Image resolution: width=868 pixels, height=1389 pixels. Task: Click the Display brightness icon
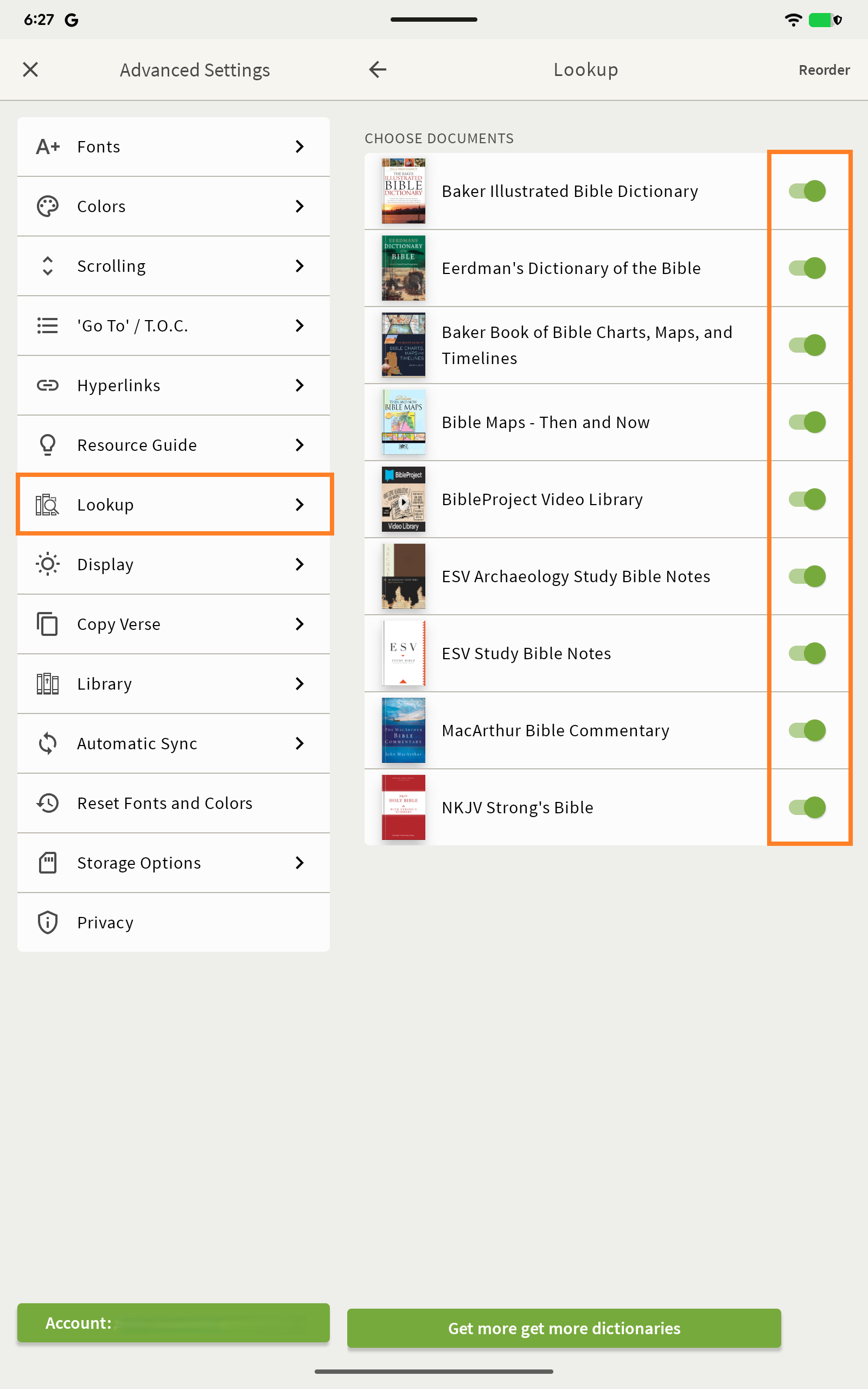click(x=48, y=565)
